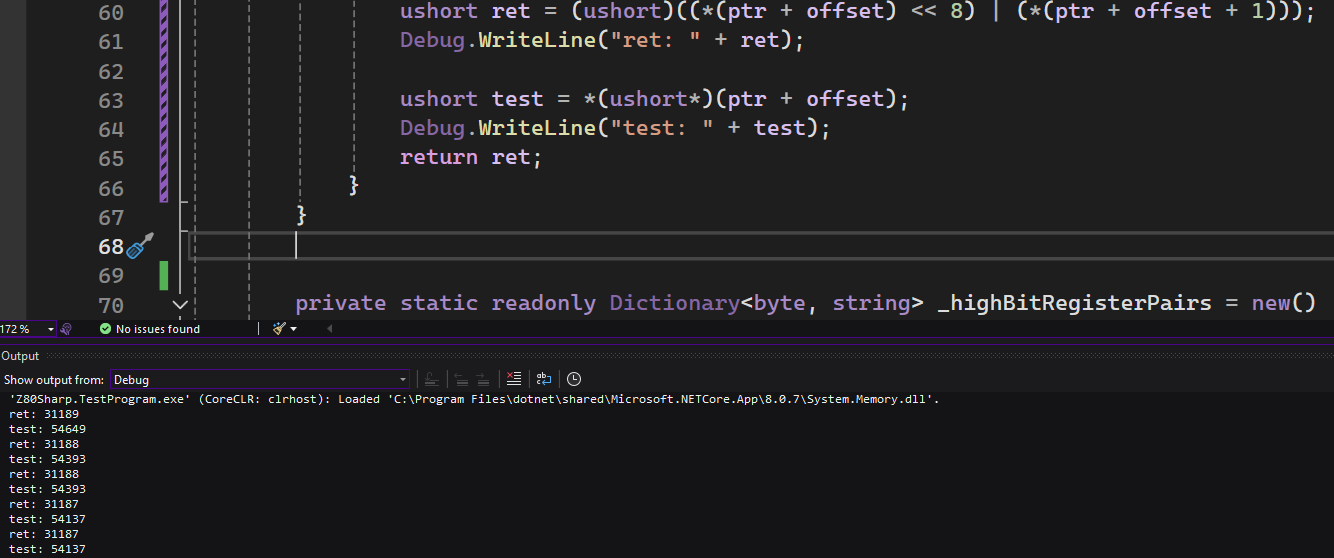Click the System.Memory.dll loaded message line

[x=474, y=399]
